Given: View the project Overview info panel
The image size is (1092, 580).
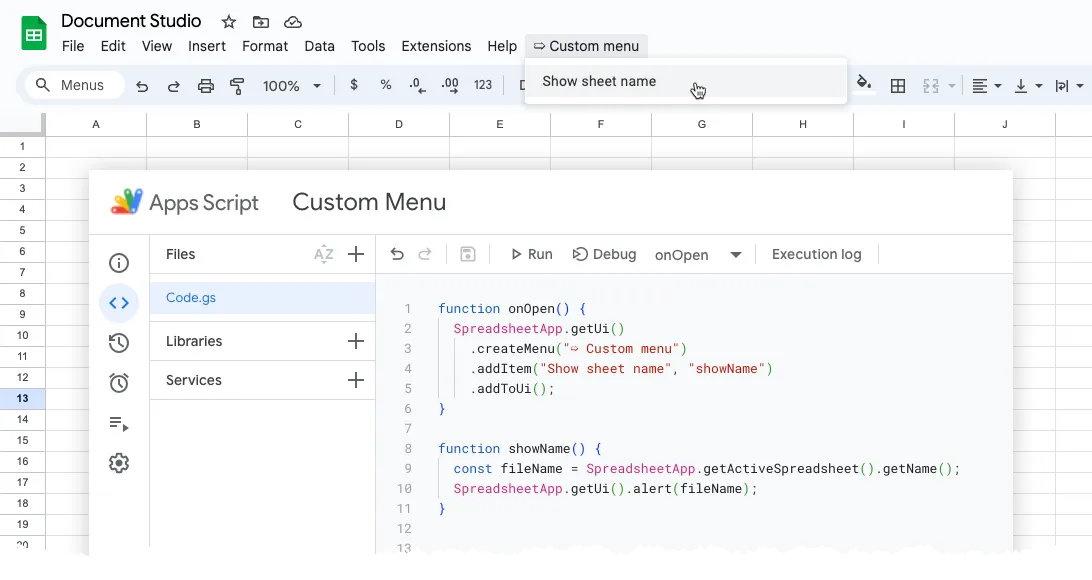Looking at the screenshot, I should 119,262.
